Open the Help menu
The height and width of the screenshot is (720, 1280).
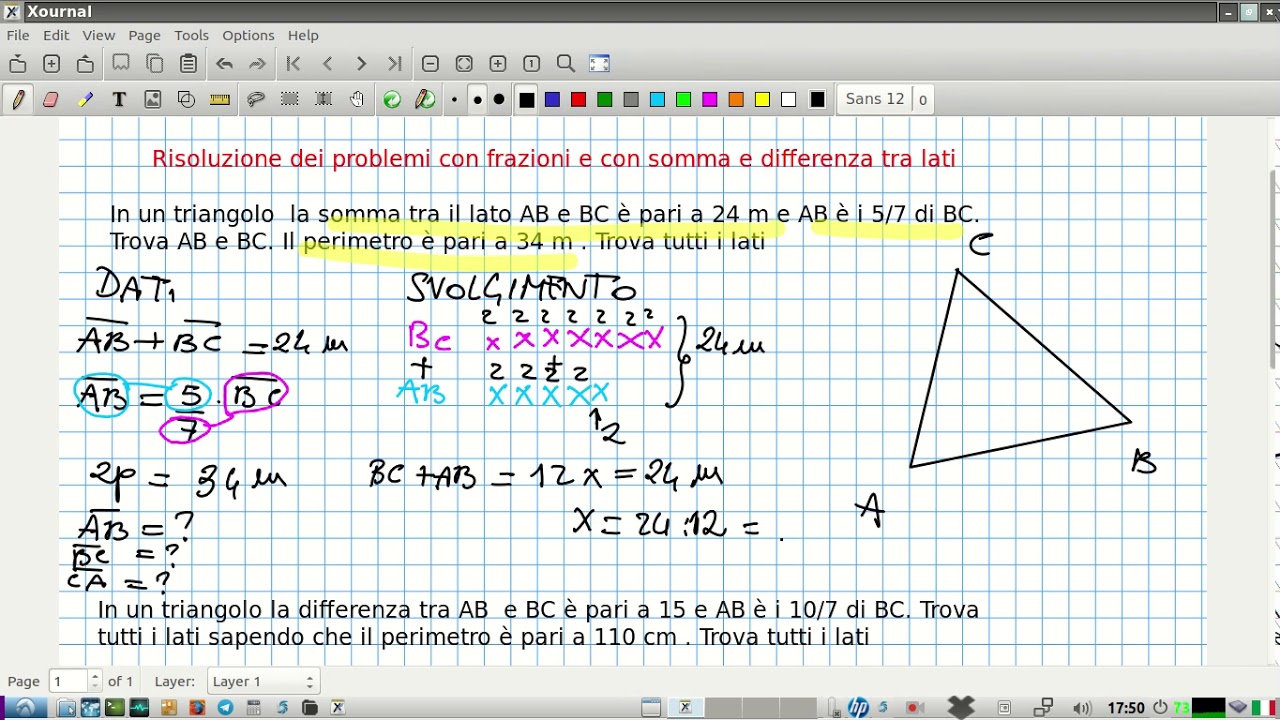[303, 35]
